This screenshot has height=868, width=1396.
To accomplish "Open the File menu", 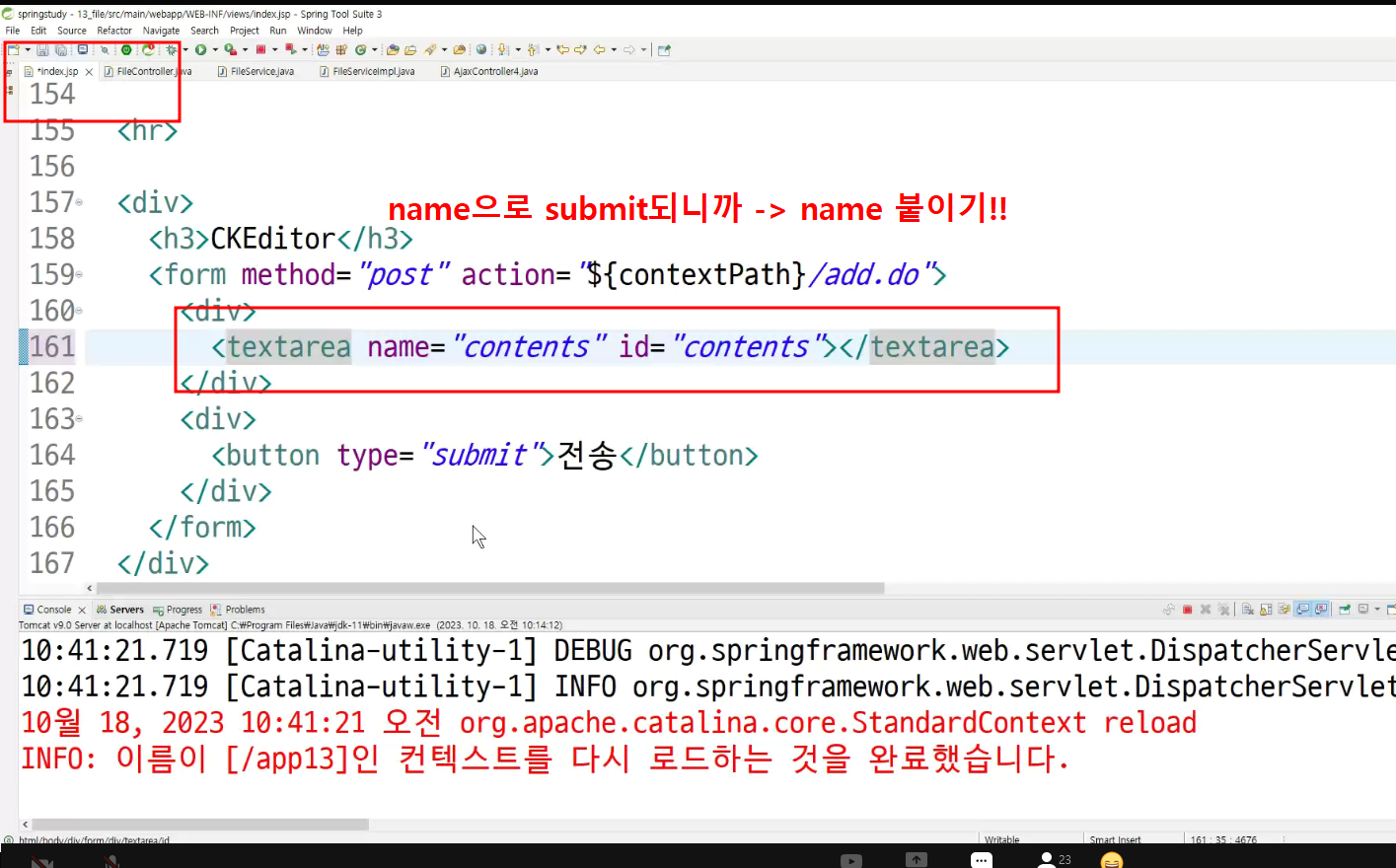I will [13, 31].
